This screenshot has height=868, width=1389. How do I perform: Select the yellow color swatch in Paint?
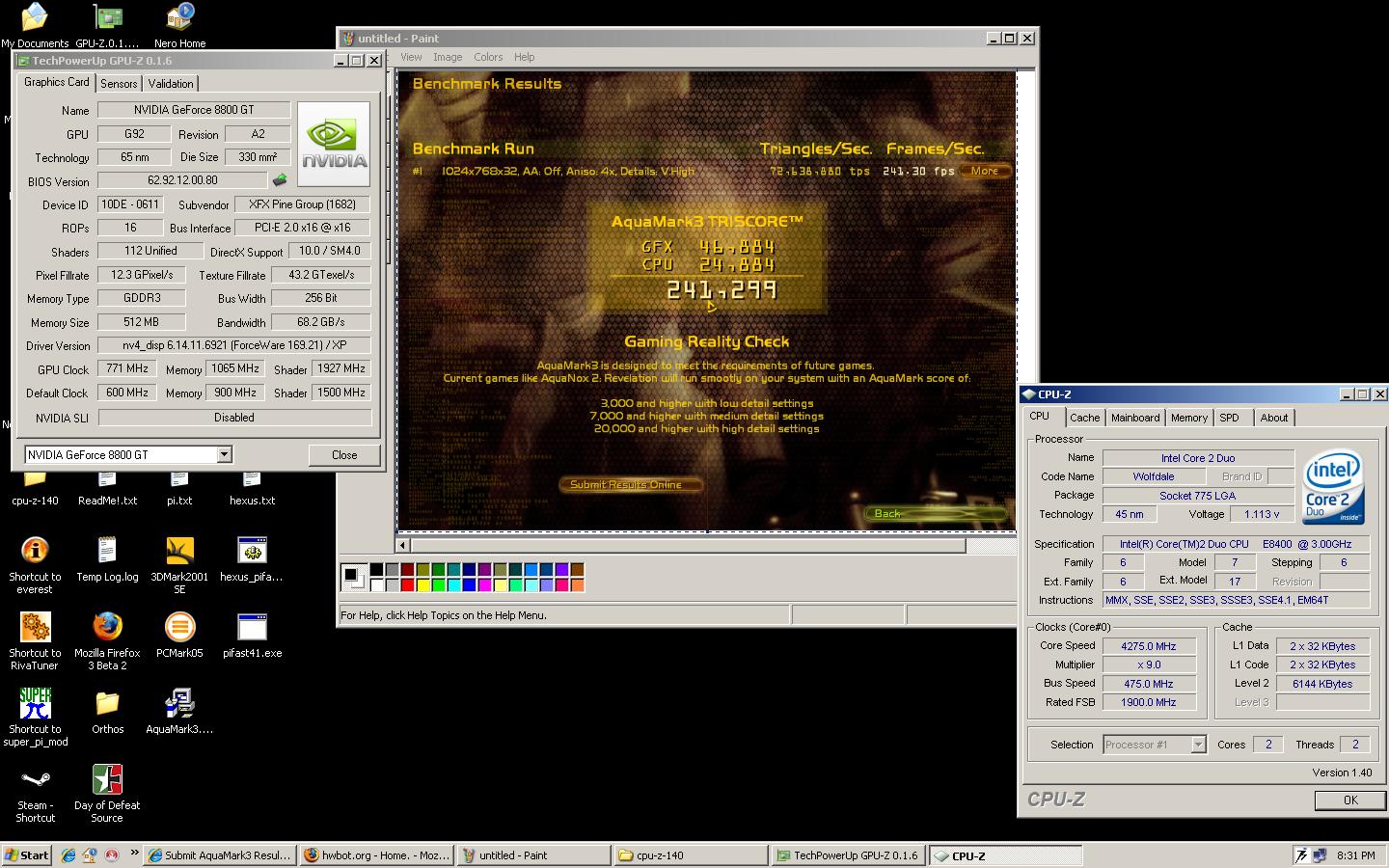(423, 584)
